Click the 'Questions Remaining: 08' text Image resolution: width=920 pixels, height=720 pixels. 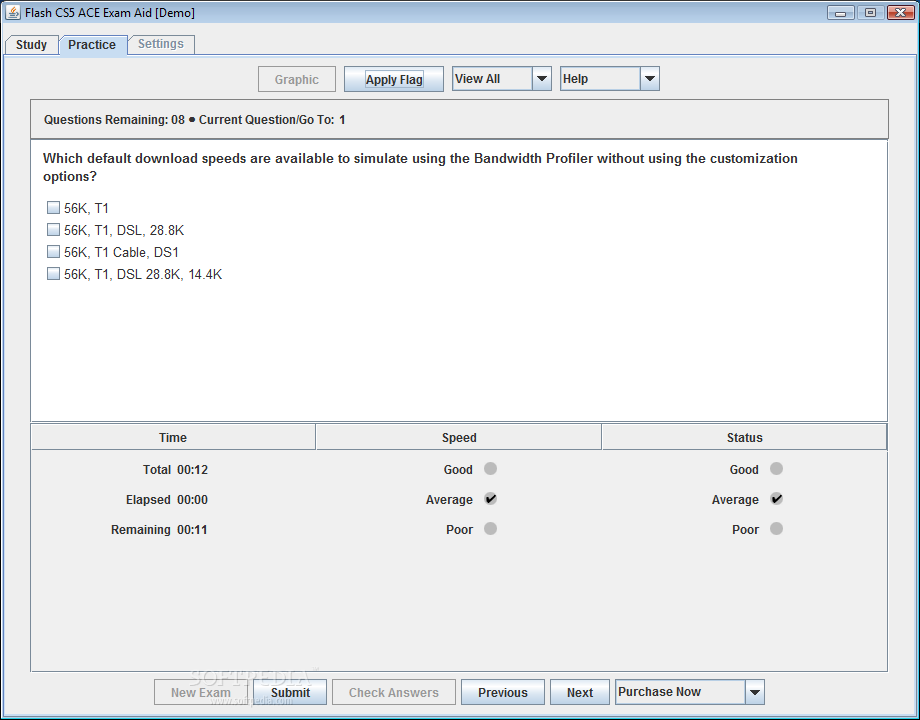114,120
